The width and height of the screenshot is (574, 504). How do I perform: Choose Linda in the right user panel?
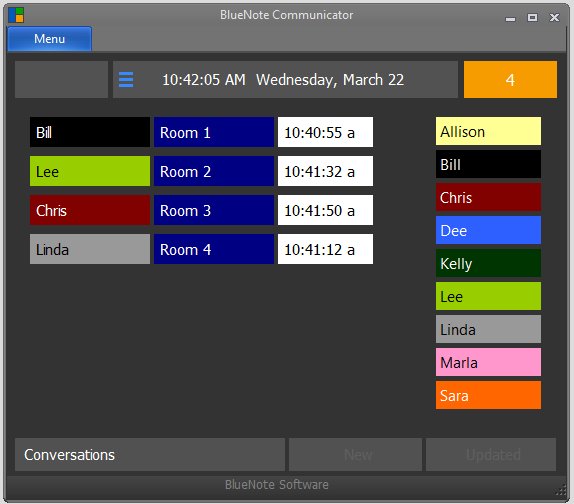point(488,329)
